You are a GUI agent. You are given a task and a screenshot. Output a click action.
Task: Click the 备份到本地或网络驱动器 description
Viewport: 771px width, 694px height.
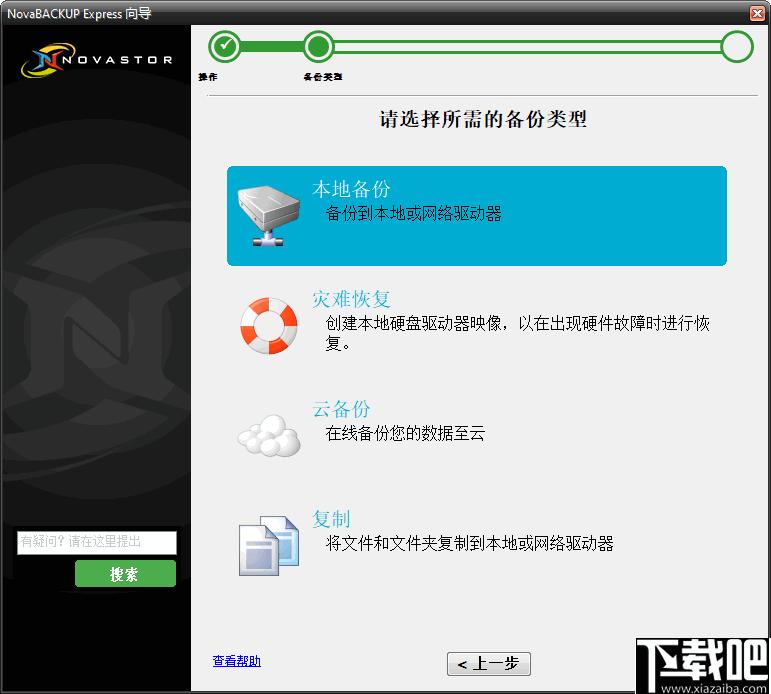(x=414, y=213)
